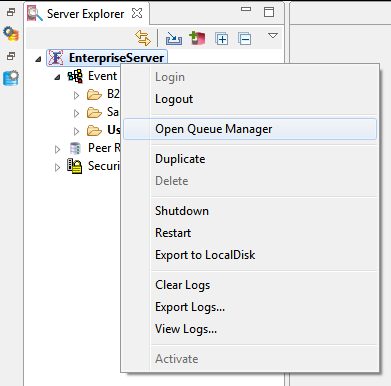Click the collapse all minus icon
This screenshot has width=391, height=386.
[245, 39]
